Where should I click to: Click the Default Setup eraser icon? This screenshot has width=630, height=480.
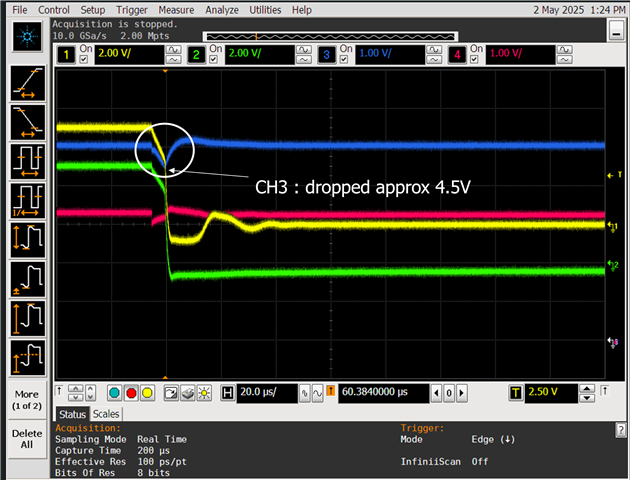tap(188, 393)
